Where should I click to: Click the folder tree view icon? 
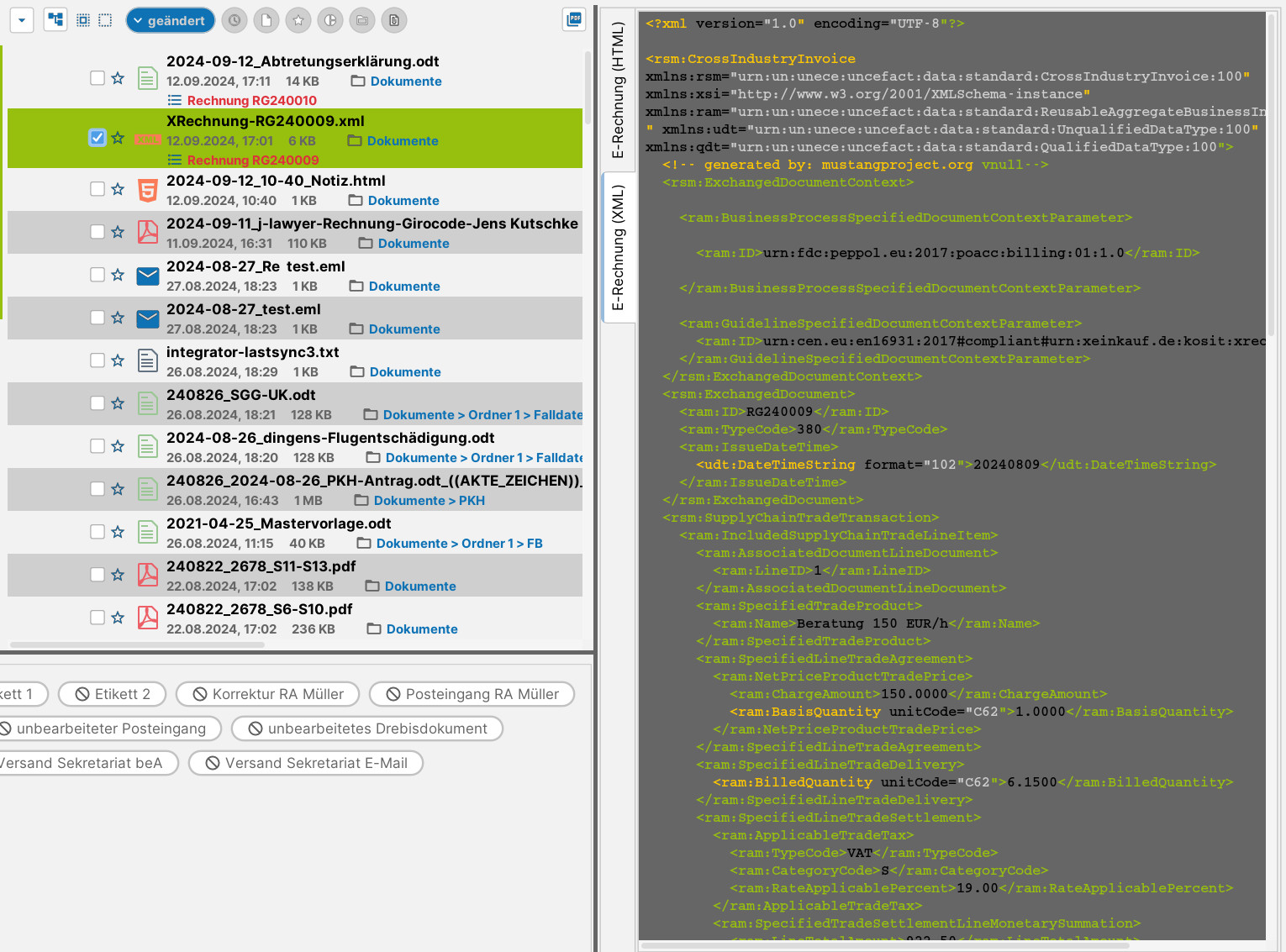click(x=55, y=20)
